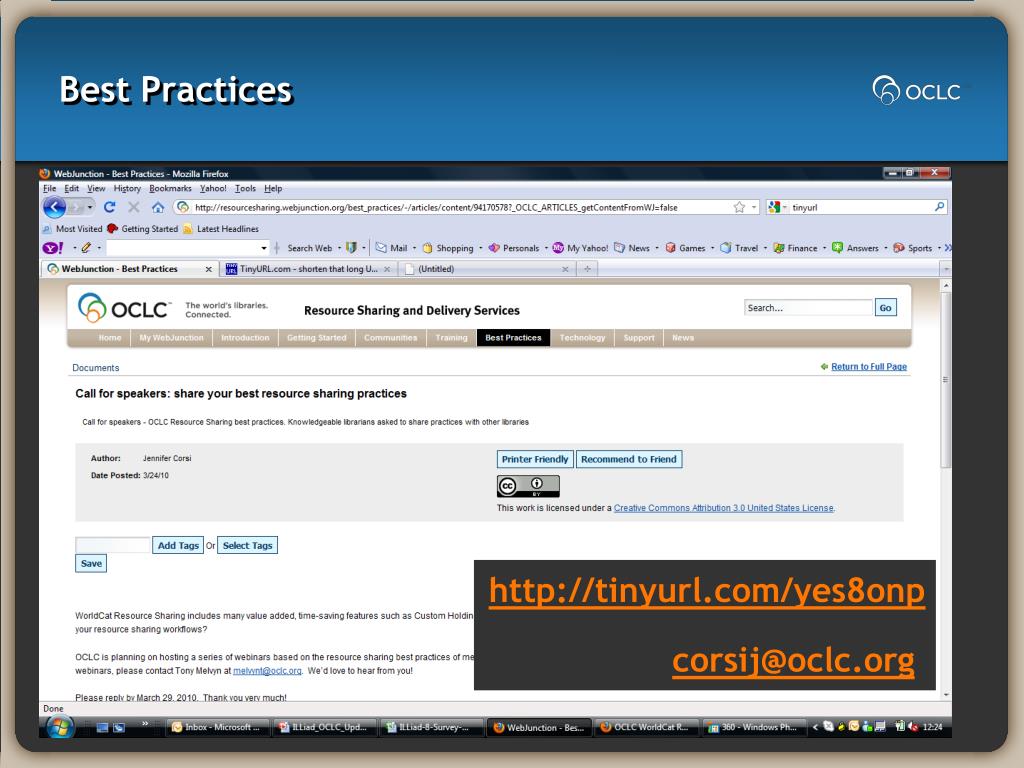
Task: Reload the page with refresh icon
Action: pos(110,207)
